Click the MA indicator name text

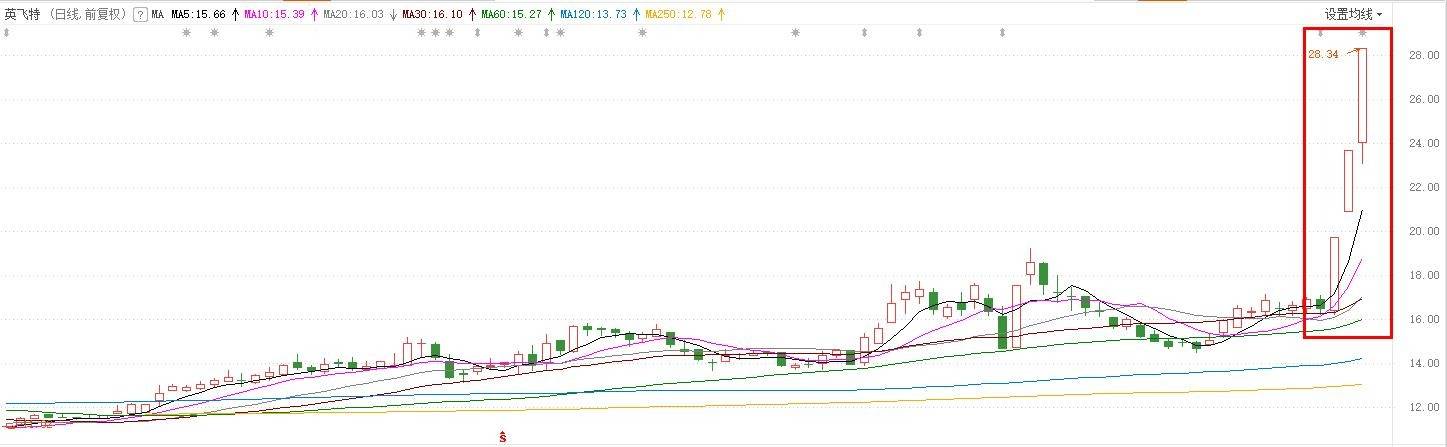click(x=157, y=15)
